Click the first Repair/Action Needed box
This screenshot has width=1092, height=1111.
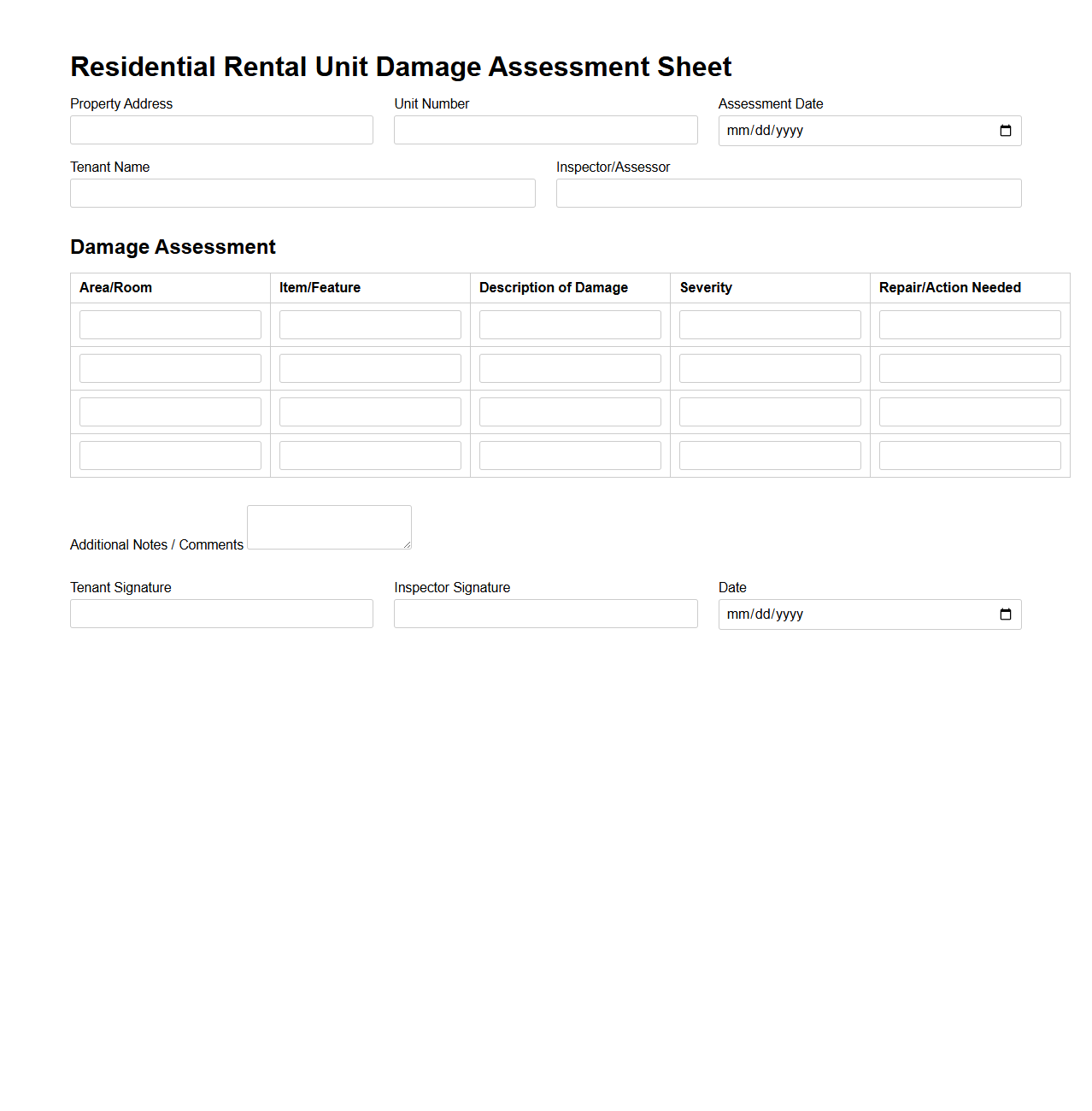(x=970, y=324)
